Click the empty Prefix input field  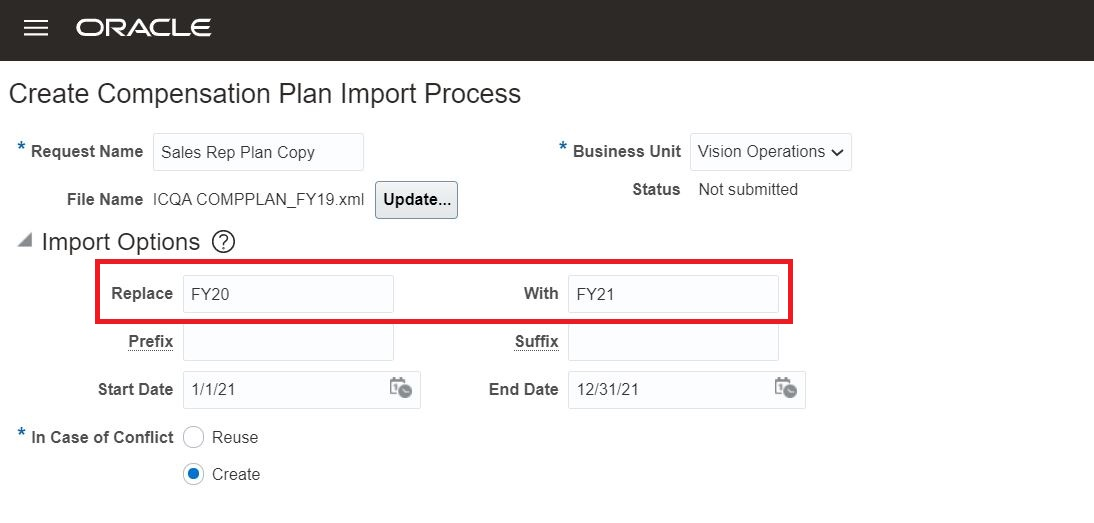288,342
